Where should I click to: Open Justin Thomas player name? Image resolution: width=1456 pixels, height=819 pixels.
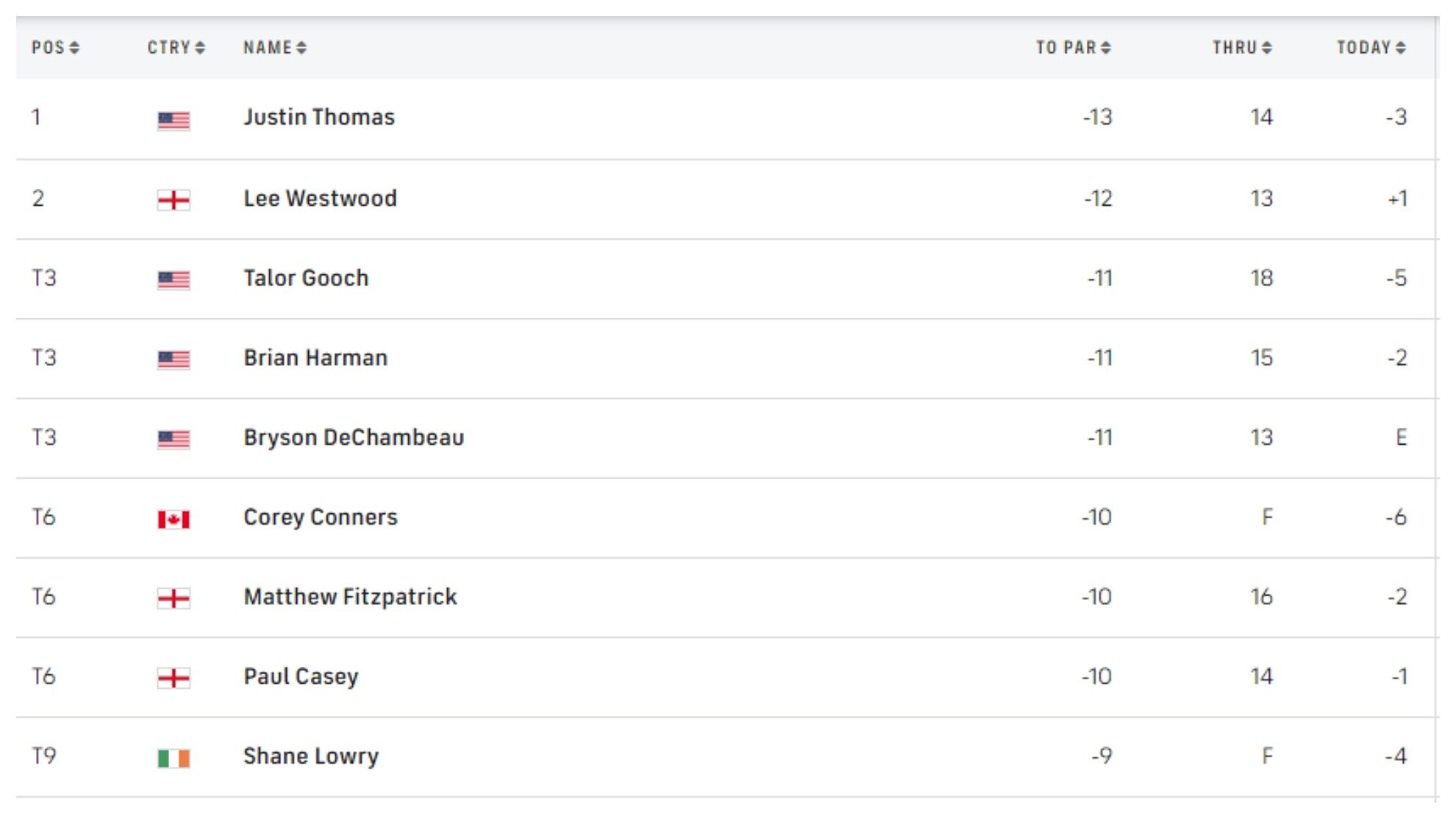(x=319, y=118)
